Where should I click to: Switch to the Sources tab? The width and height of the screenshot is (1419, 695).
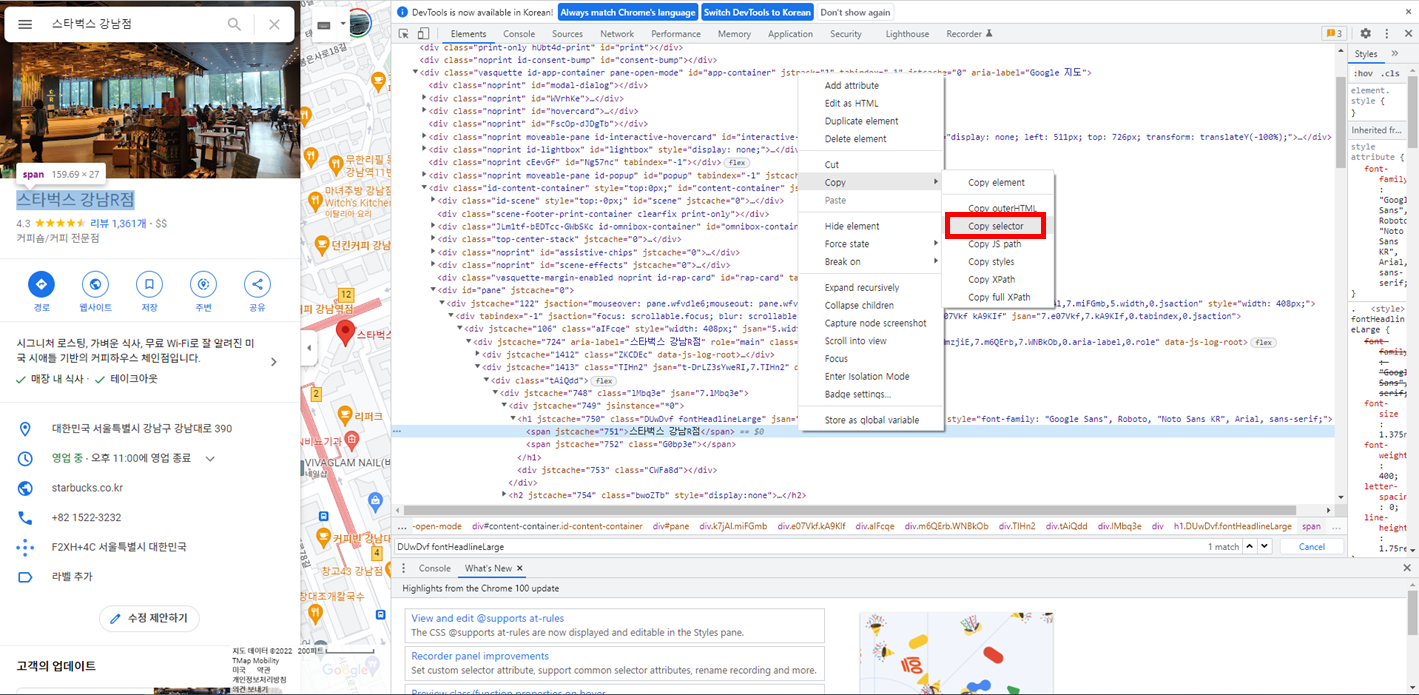coord(567,34)
